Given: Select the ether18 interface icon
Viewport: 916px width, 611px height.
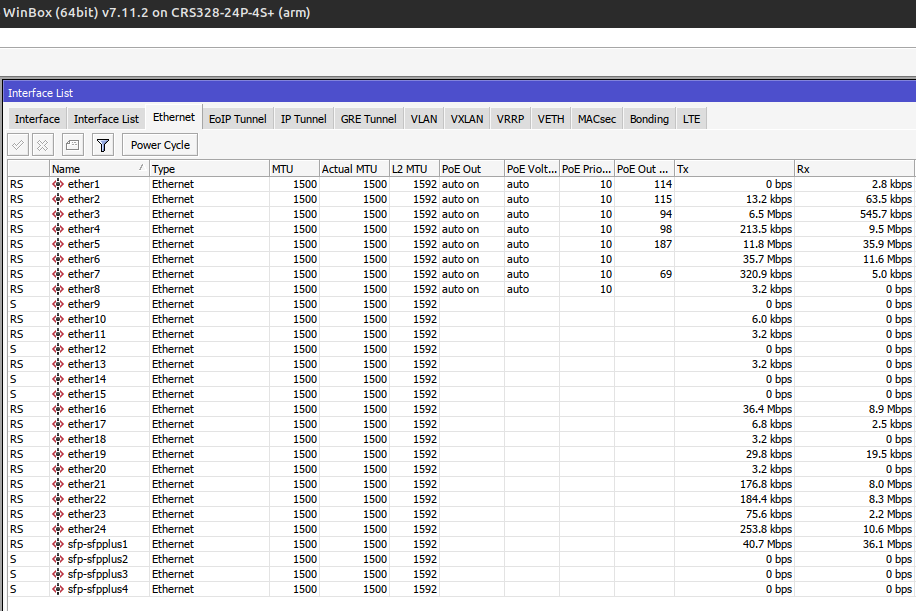Looking at the screenshot, I should click(58, 439).
